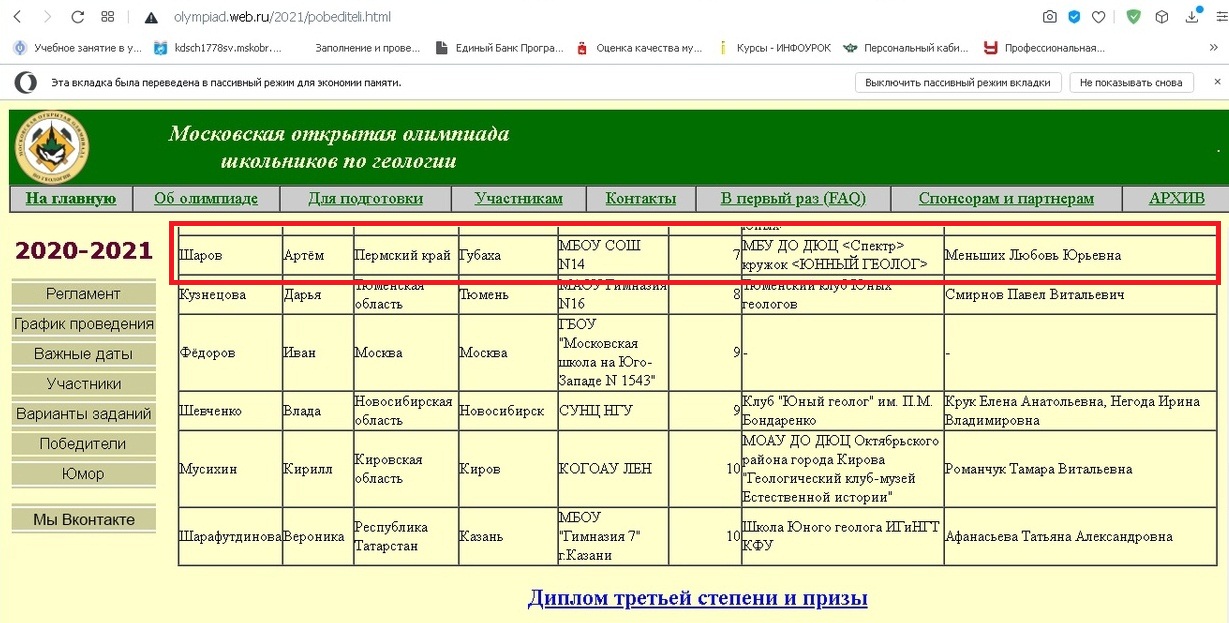Click the 'Участники' sidebar button
1229x623 pixels.
[x=83, y=384]
